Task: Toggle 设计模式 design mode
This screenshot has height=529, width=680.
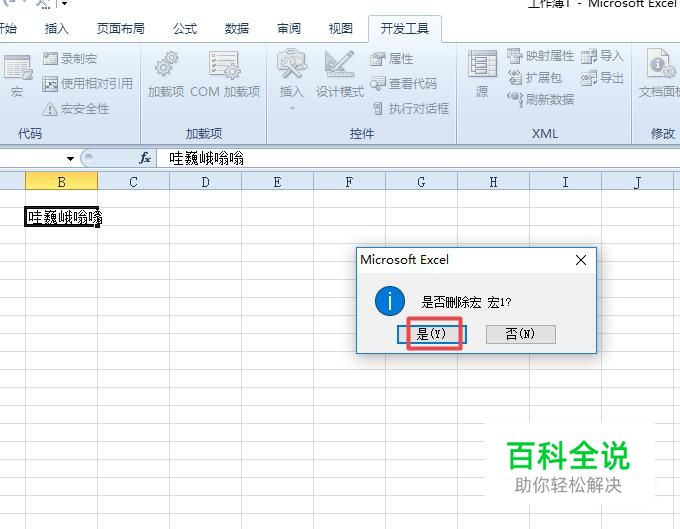Action: (x=340, y=75)
